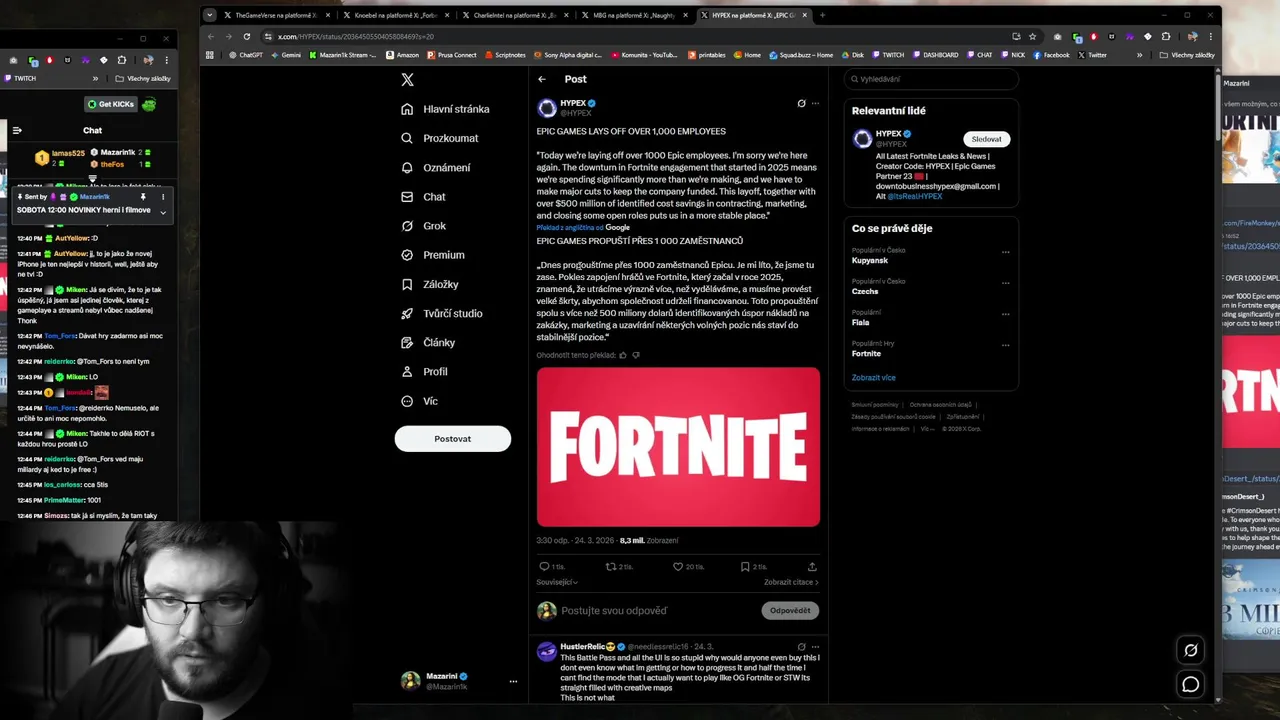Click the Grok icon on HYPEX post
Viewport: 1280px width, 720px height.
point(801,103)
